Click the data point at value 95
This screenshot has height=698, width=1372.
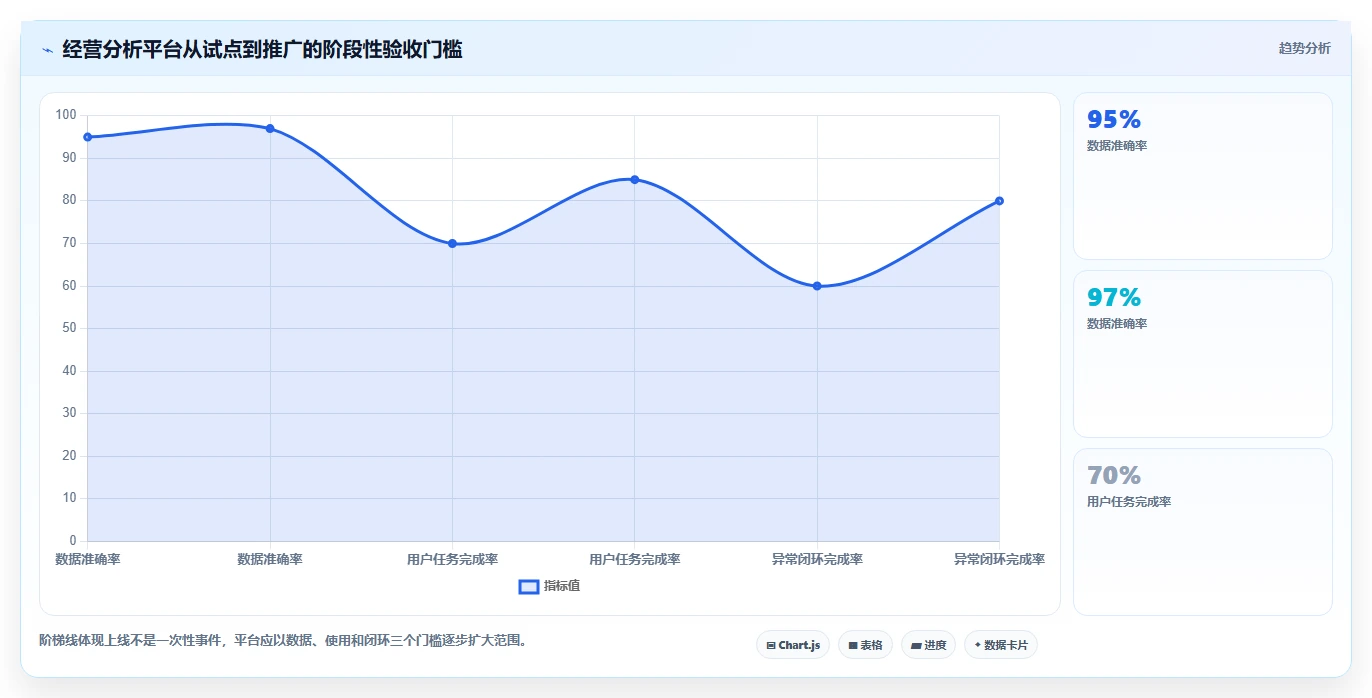[x=88, y=137]
